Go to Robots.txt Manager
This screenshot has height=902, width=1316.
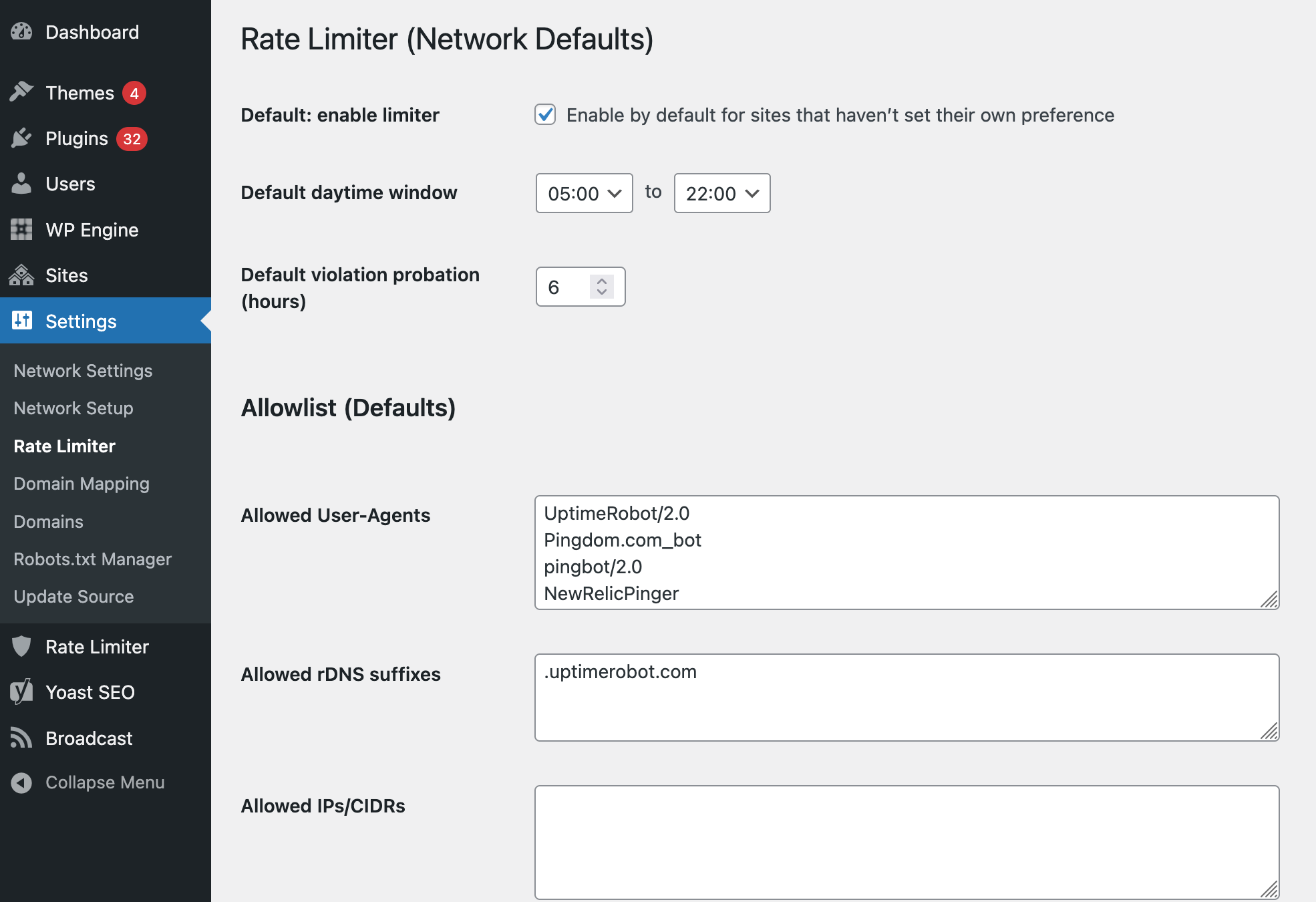pos(92,559)
